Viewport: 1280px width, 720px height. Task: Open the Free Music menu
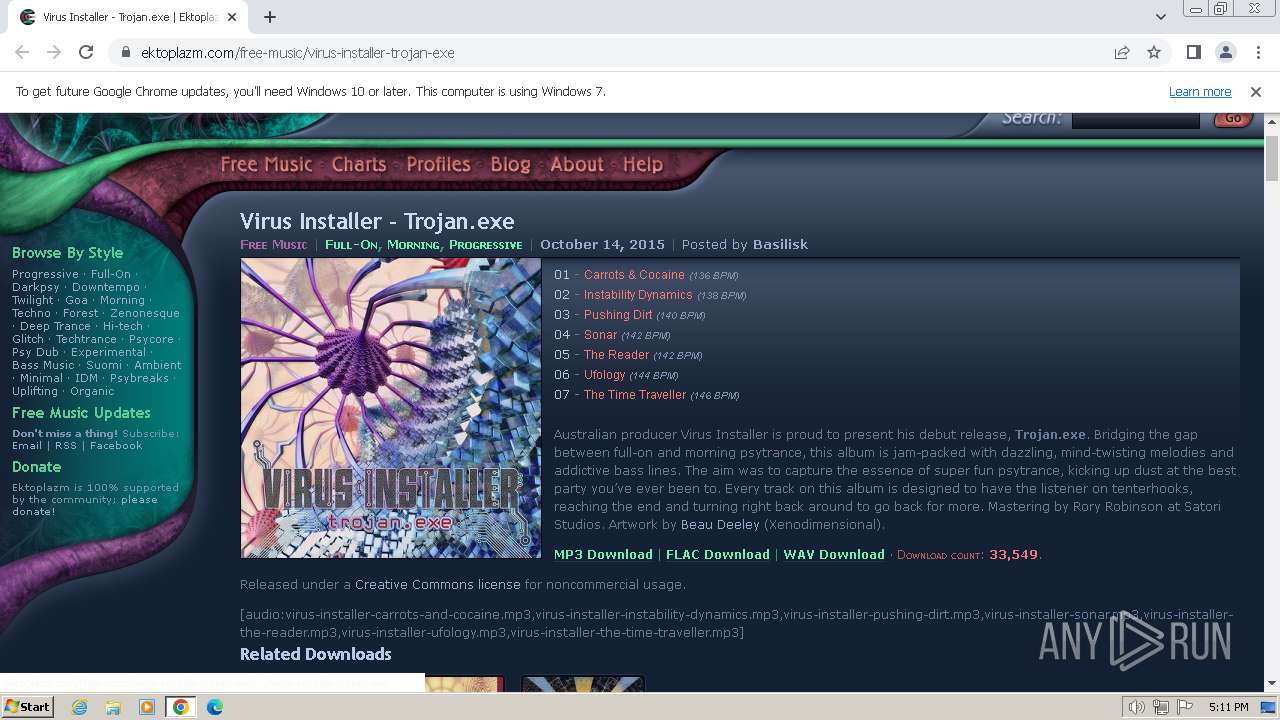click(x=267, y=164)
